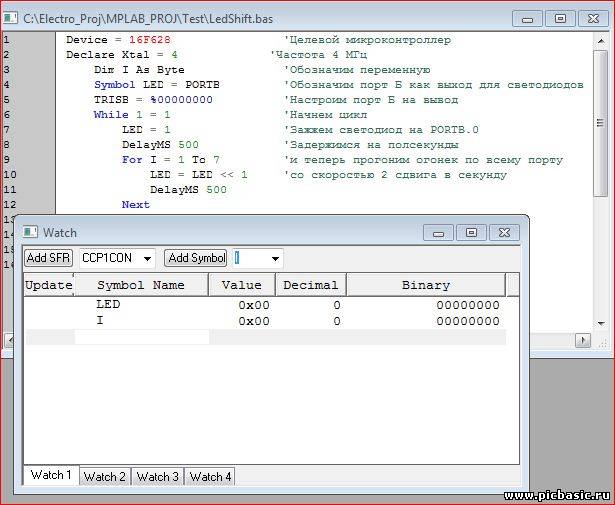
Task: Click the Symbol Name column header
Action: click(141, 285)
